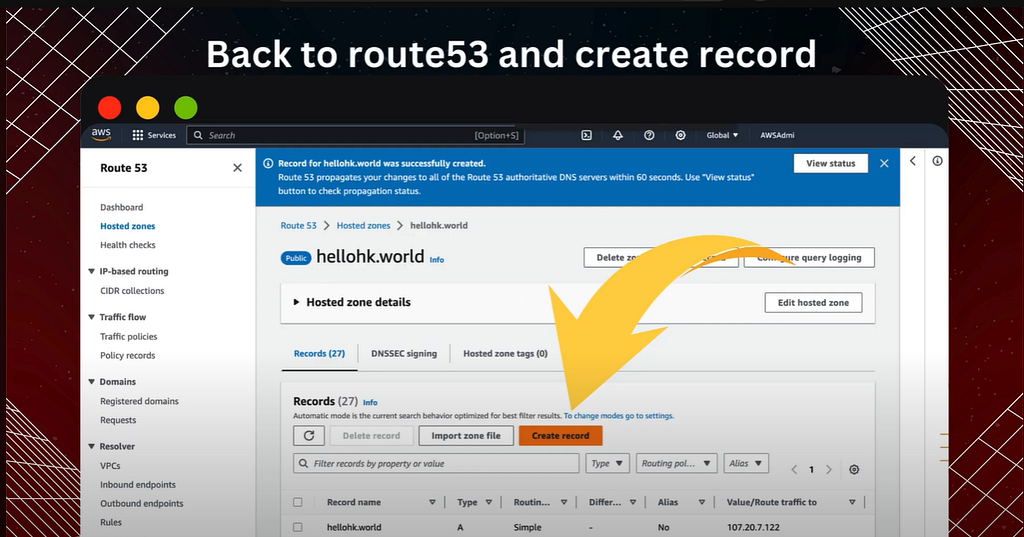Click the Delete record button

[x=371, y=436]
